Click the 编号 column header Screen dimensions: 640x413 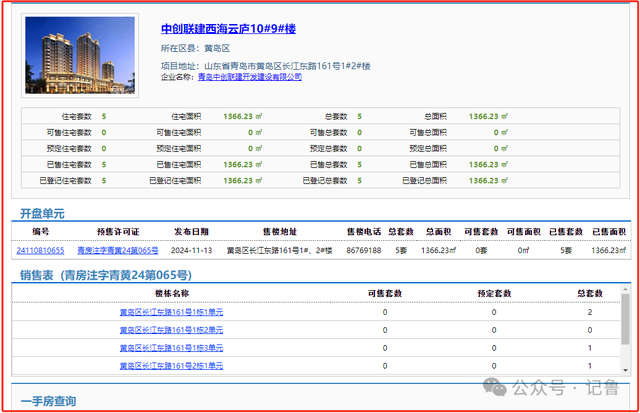(x=40, y=232)
